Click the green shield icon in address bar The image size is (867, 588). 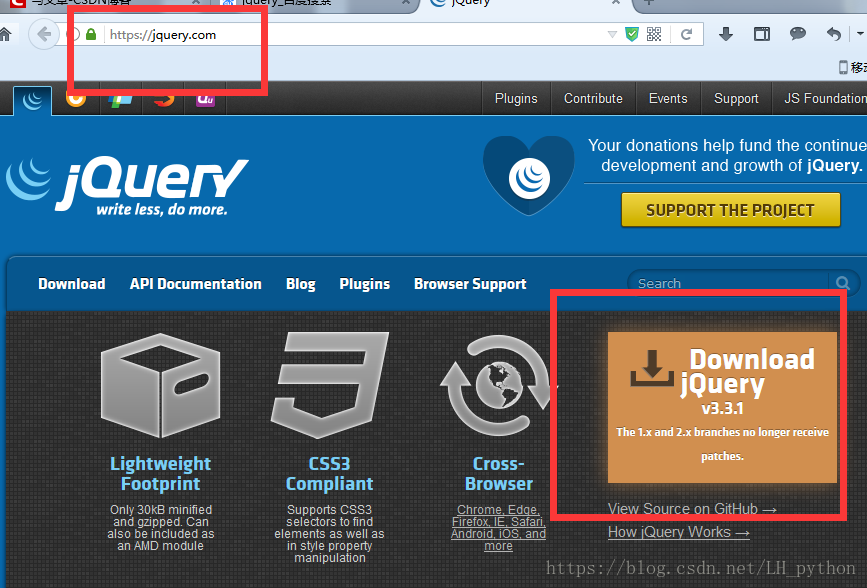pos(632,34)
